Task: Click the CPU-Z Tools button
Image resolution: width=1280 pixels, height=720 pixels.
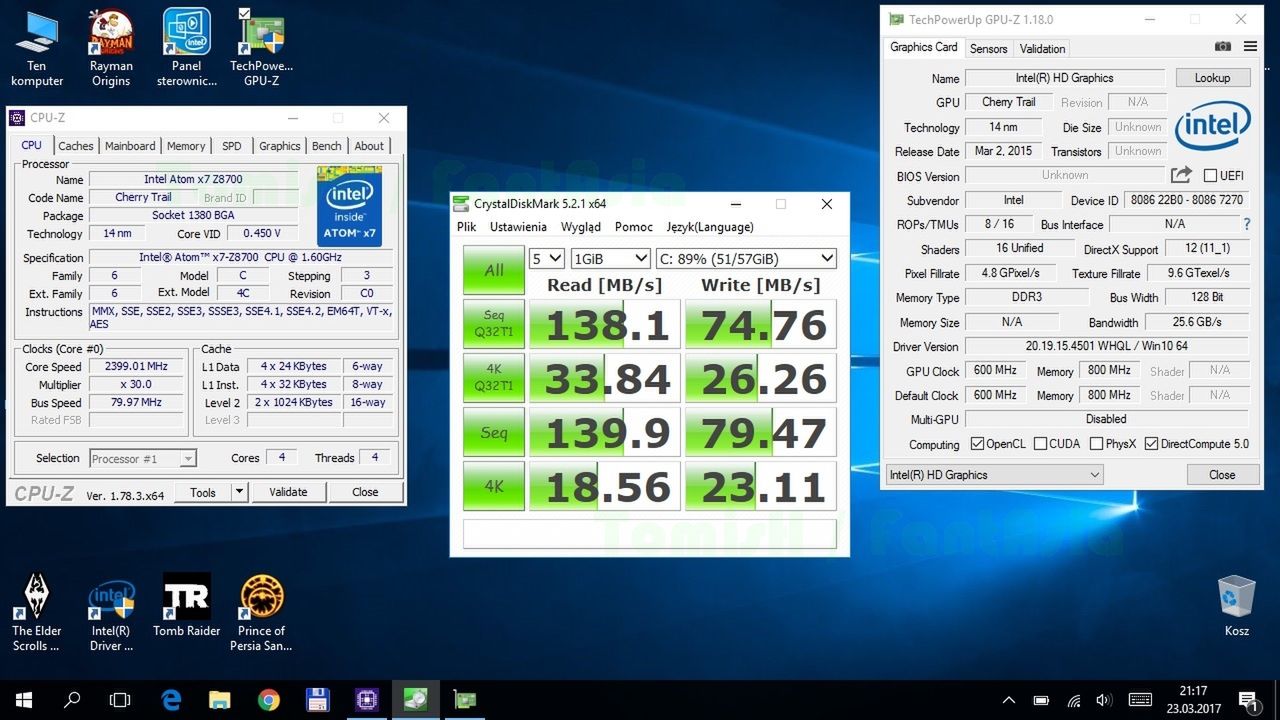Action: point(203,492)
